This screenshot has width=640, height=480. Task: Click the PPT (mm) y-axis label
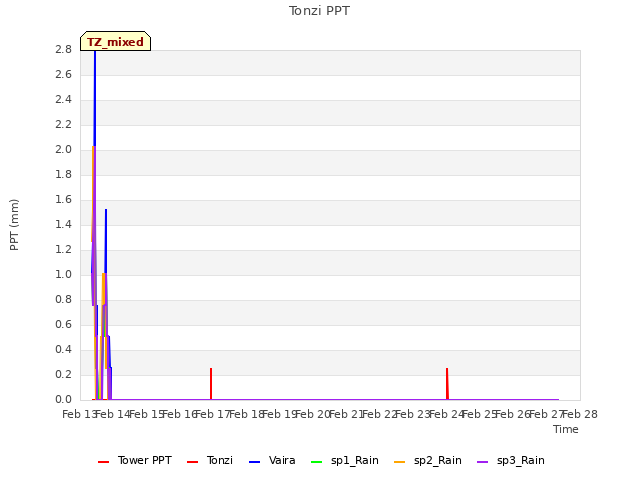point(14,225)
